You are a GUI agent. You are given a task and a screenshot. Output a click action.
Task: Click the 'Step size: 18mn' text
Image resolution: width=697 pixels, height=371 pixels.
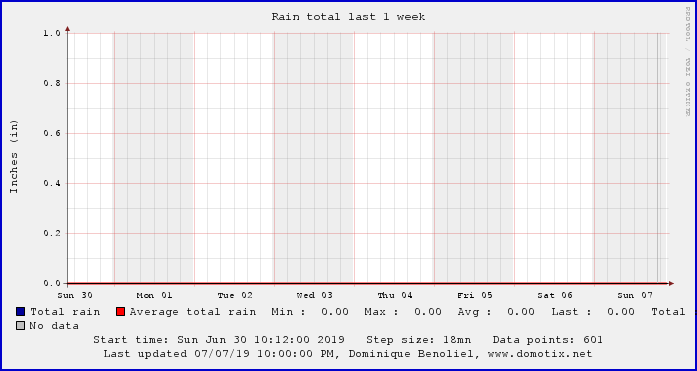coord(419,340)
